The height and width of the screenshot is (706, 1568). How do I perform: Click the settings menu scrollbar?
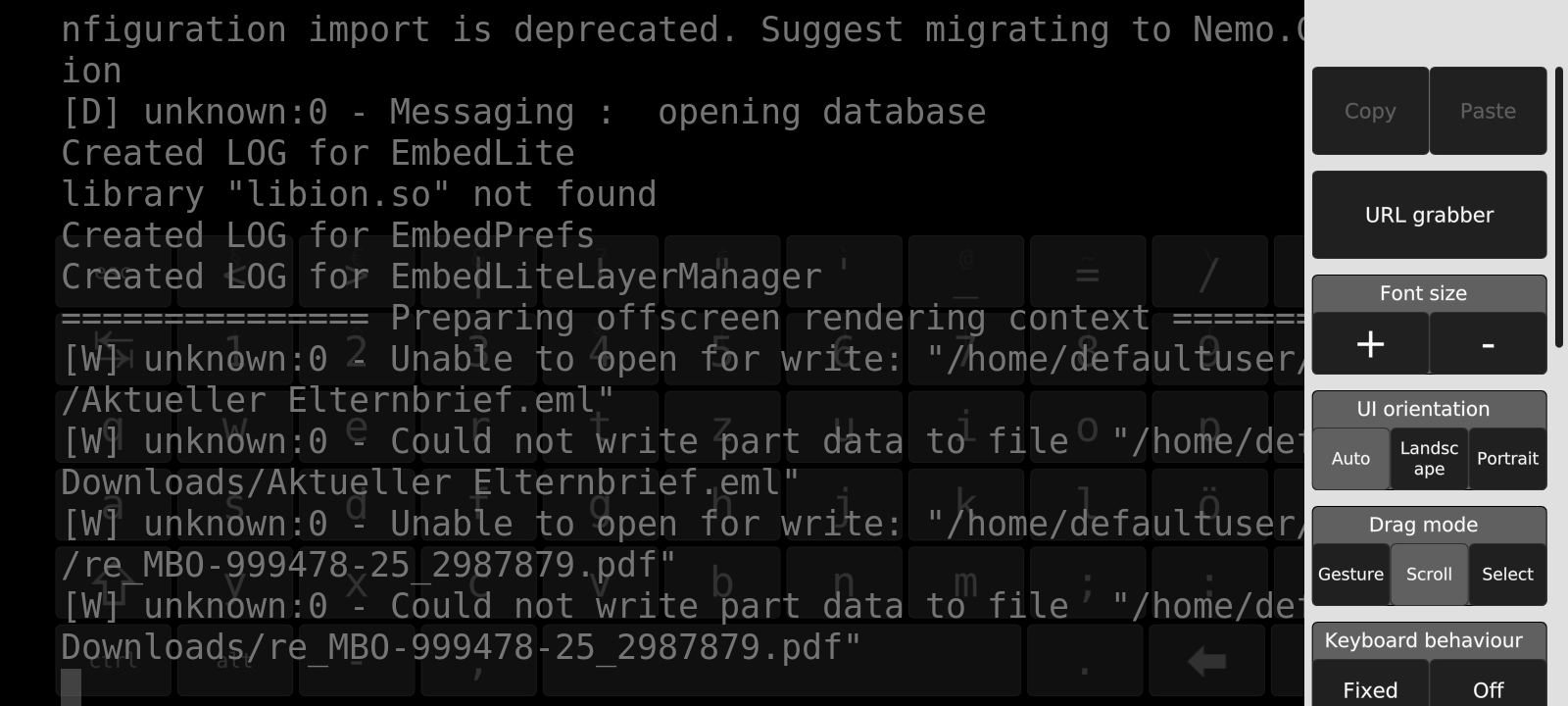tap(1559, 206)
